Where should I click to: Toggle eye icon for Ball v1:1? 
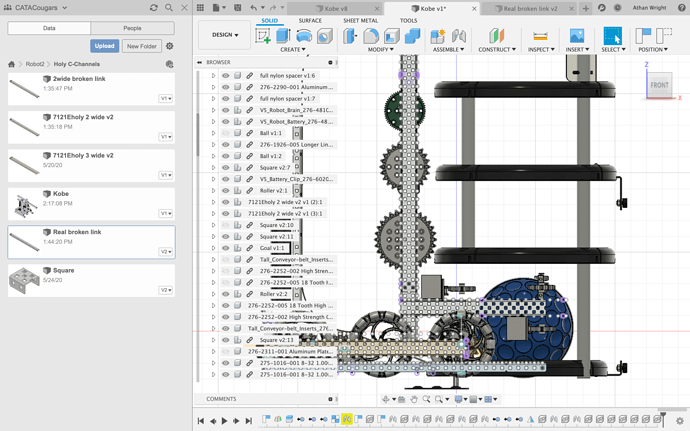[226, 133]
